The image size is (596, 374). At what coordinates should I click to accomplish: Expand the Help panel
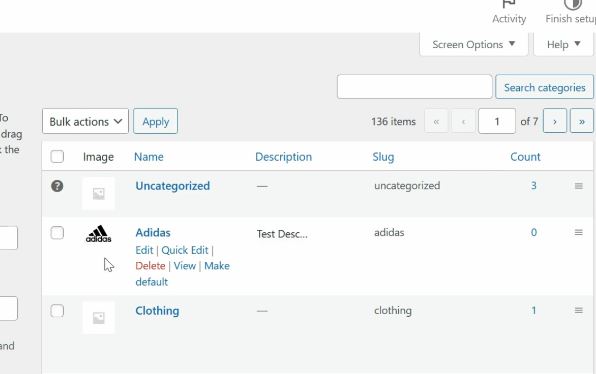tap(563, 44)
